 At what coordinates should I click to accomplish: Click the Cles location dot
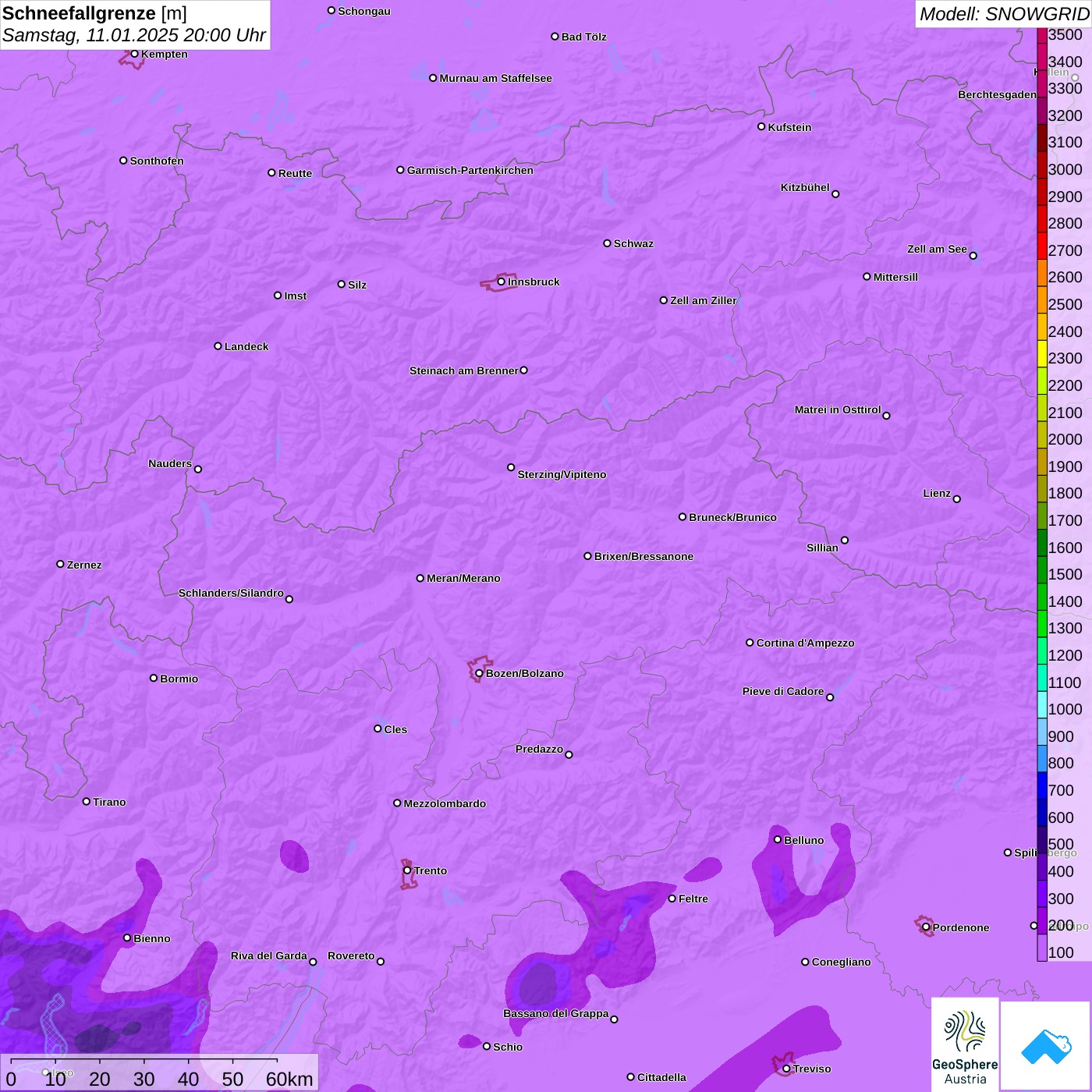(x=378, y=729)
